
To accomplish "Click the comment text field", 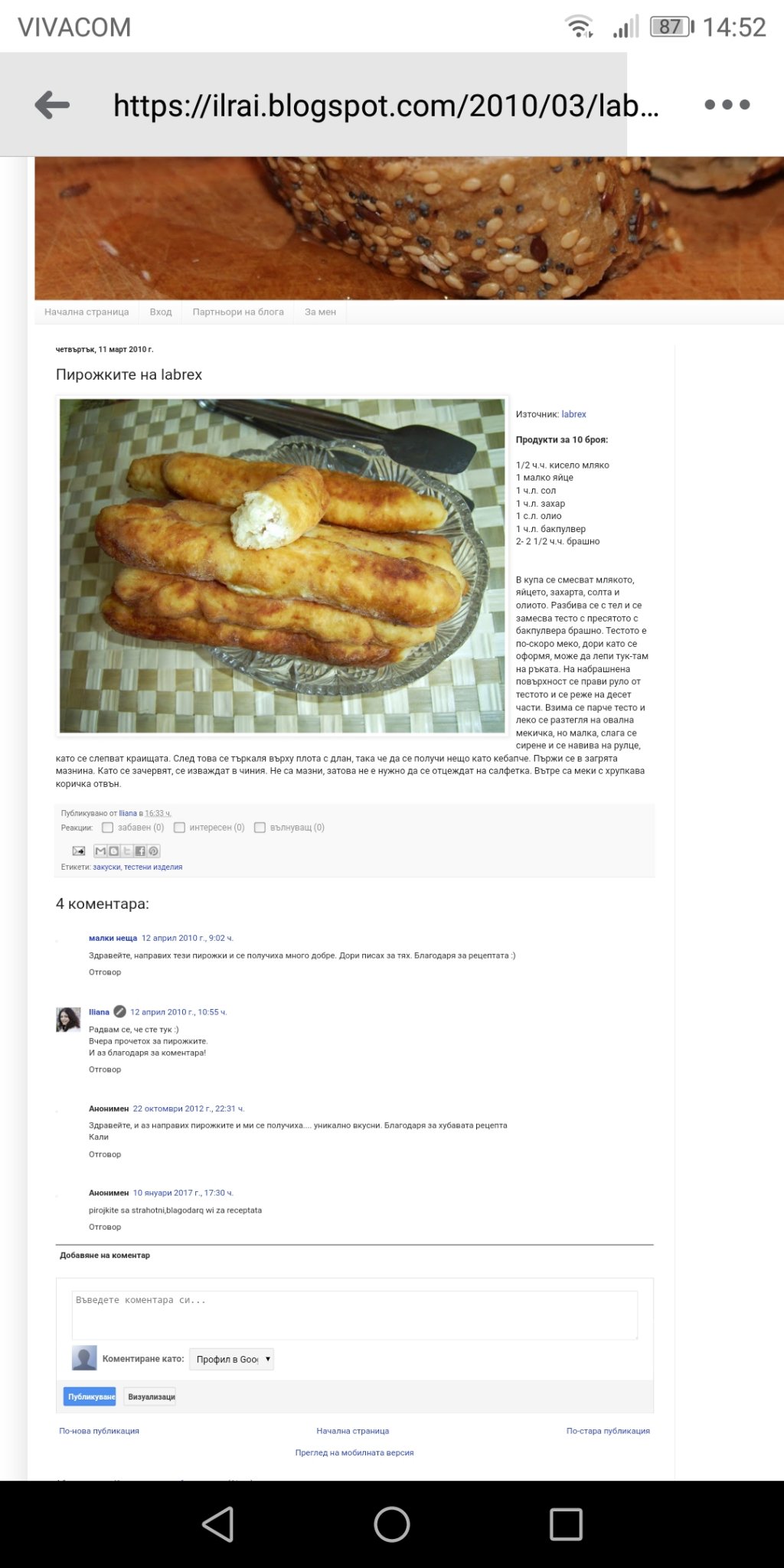I will (x=354, y=1315).
